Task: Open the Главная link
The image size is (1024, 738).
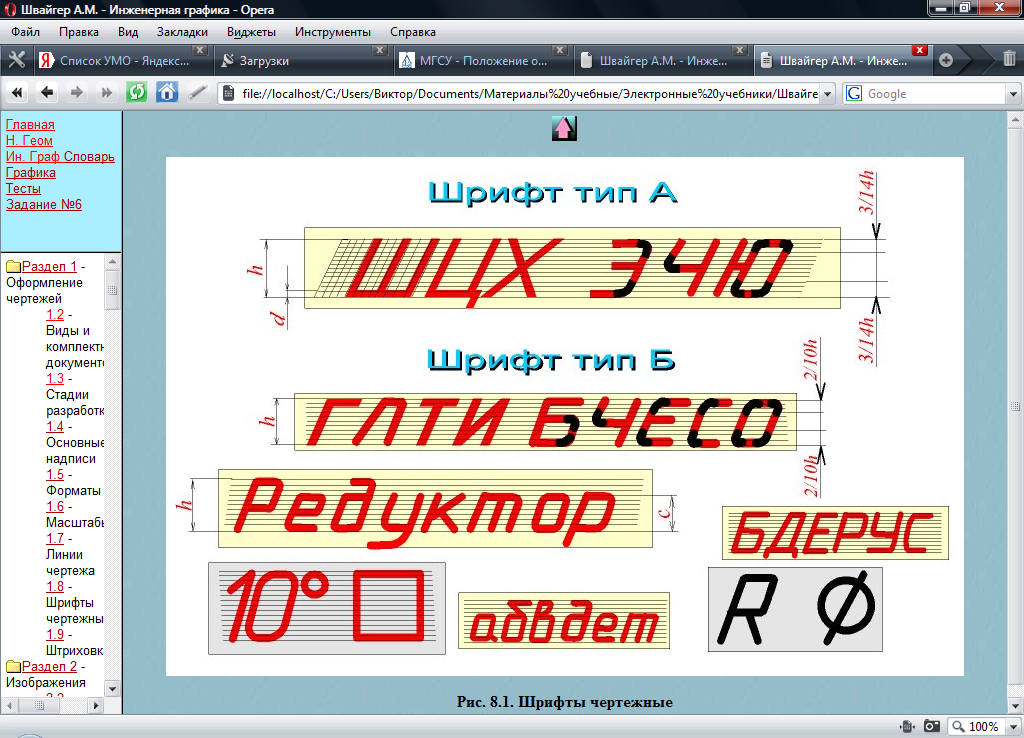Action: pyautogui.click(x=30, y=125)
